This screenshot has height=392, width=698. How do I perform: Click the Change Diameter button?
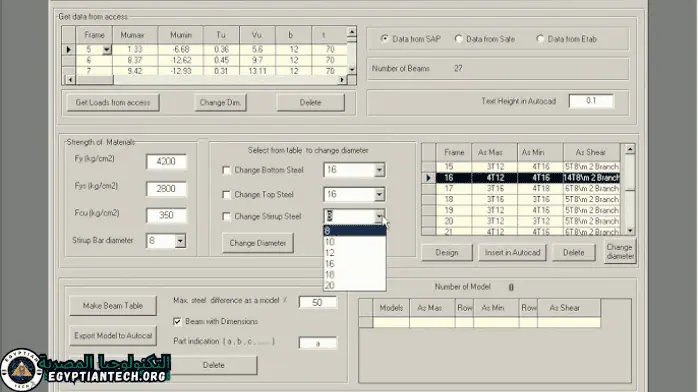258,243
